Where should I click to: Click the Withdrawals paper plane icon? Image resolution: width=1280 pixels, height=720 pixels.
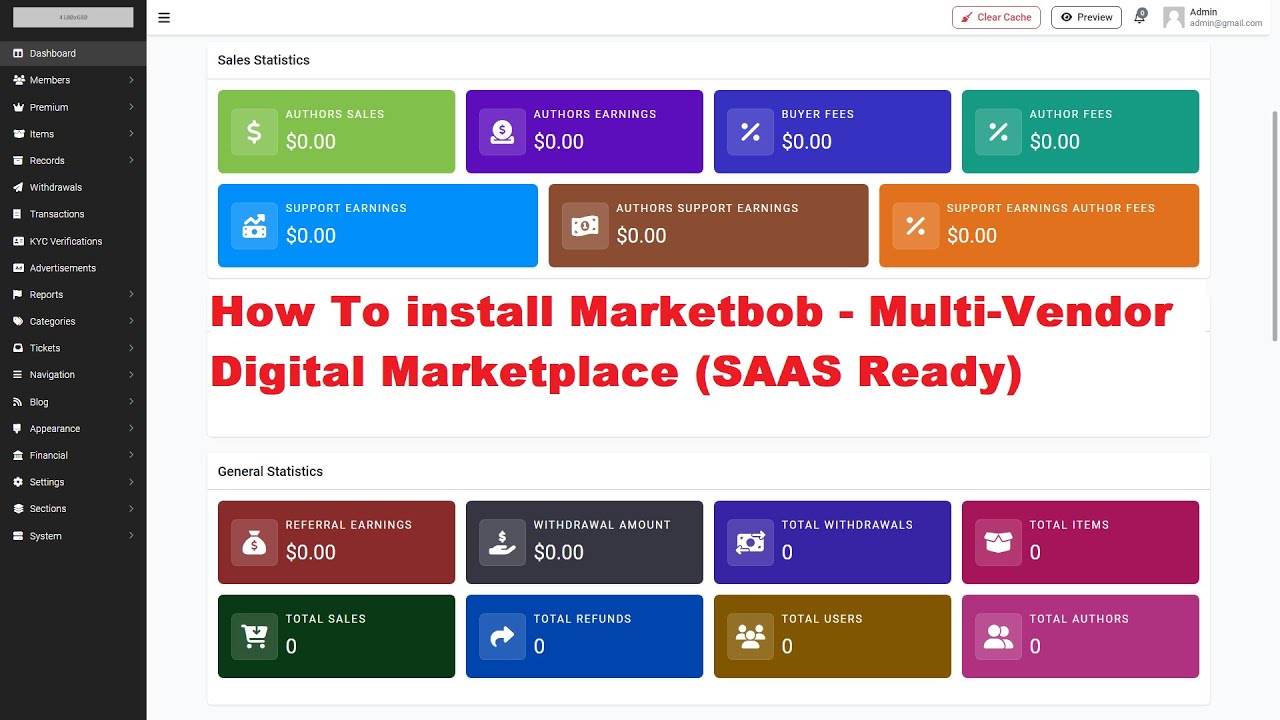(18, 187)
